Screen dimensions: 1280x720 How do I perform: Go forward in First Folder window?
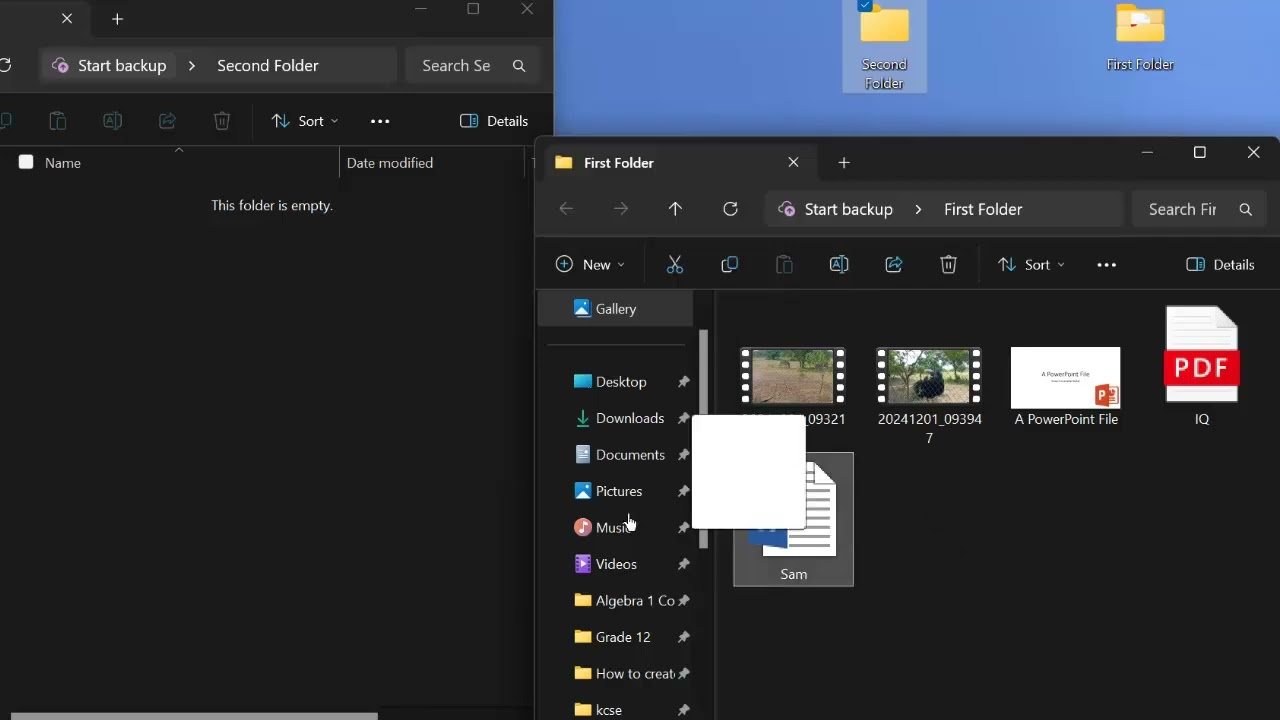(x=621, y=209)
